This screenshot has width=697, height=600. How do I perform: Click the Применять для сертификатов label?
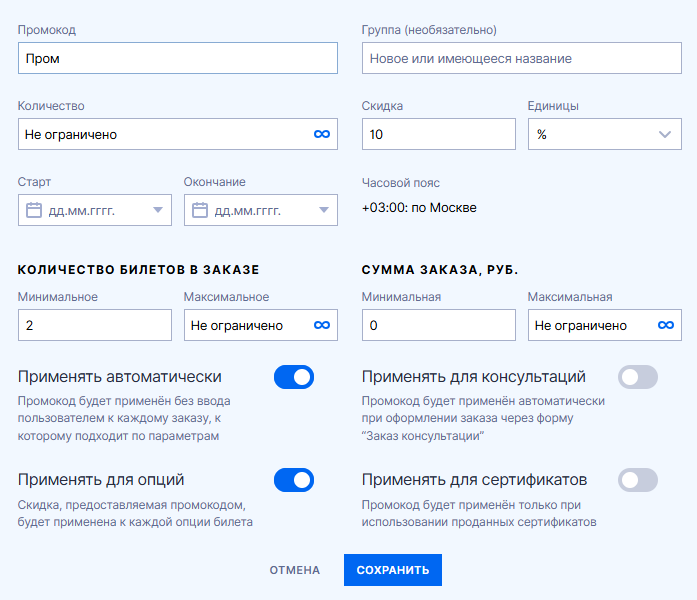coord(474,480)
